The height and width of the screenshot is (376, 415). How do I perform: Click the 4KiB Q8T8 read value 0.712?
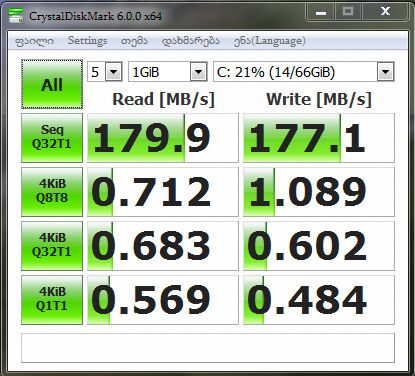tap(163, 192)
